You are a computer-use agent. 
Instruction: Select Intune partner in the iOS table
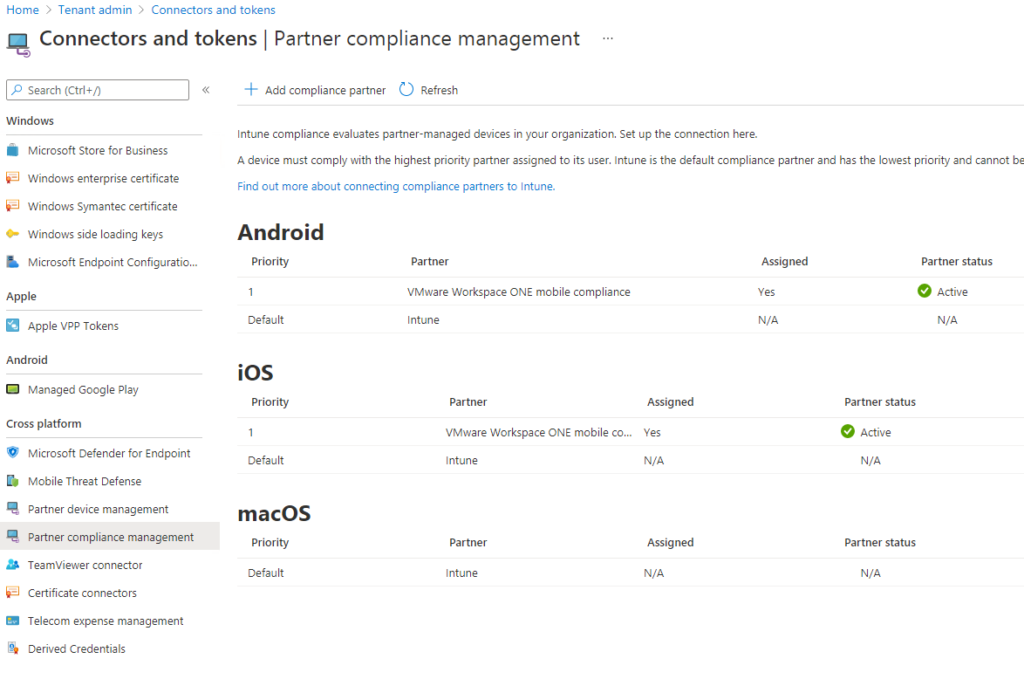(x=462, y=461)
